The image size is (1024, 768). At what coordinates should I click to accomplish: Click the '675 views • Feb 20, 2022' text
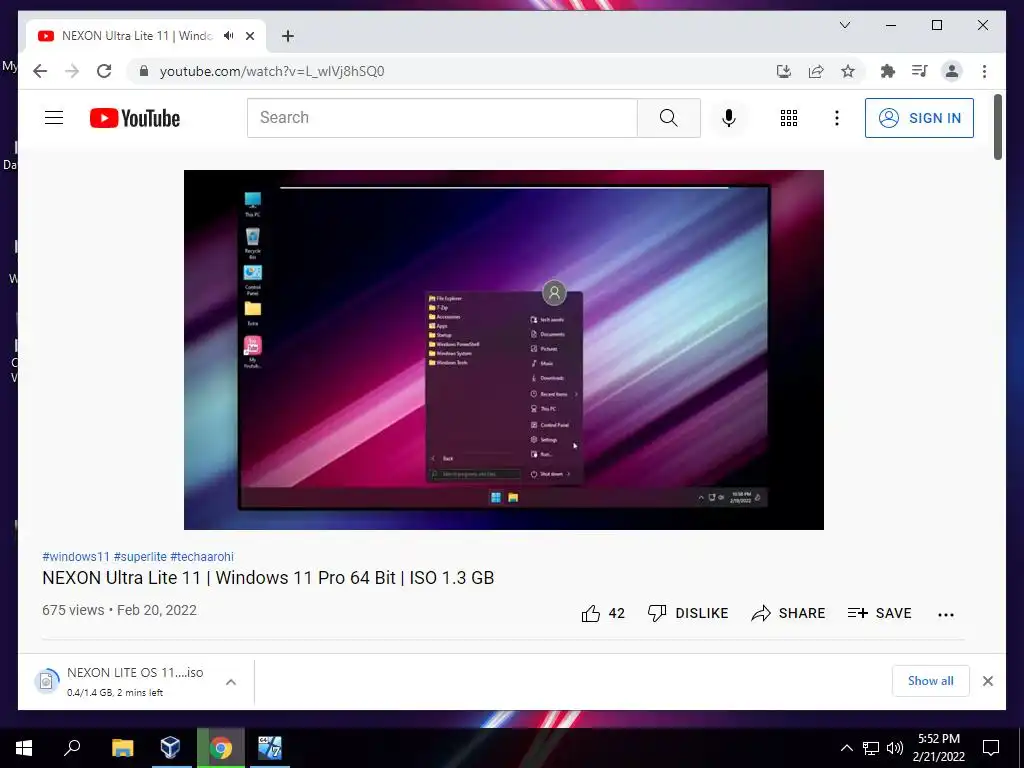(120, 610)
